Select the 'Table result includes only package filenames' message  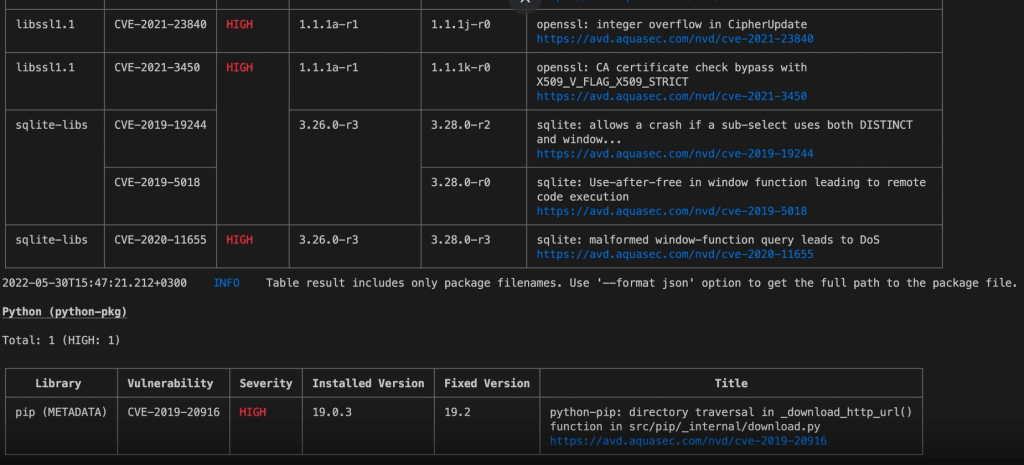tap(641, 283)
